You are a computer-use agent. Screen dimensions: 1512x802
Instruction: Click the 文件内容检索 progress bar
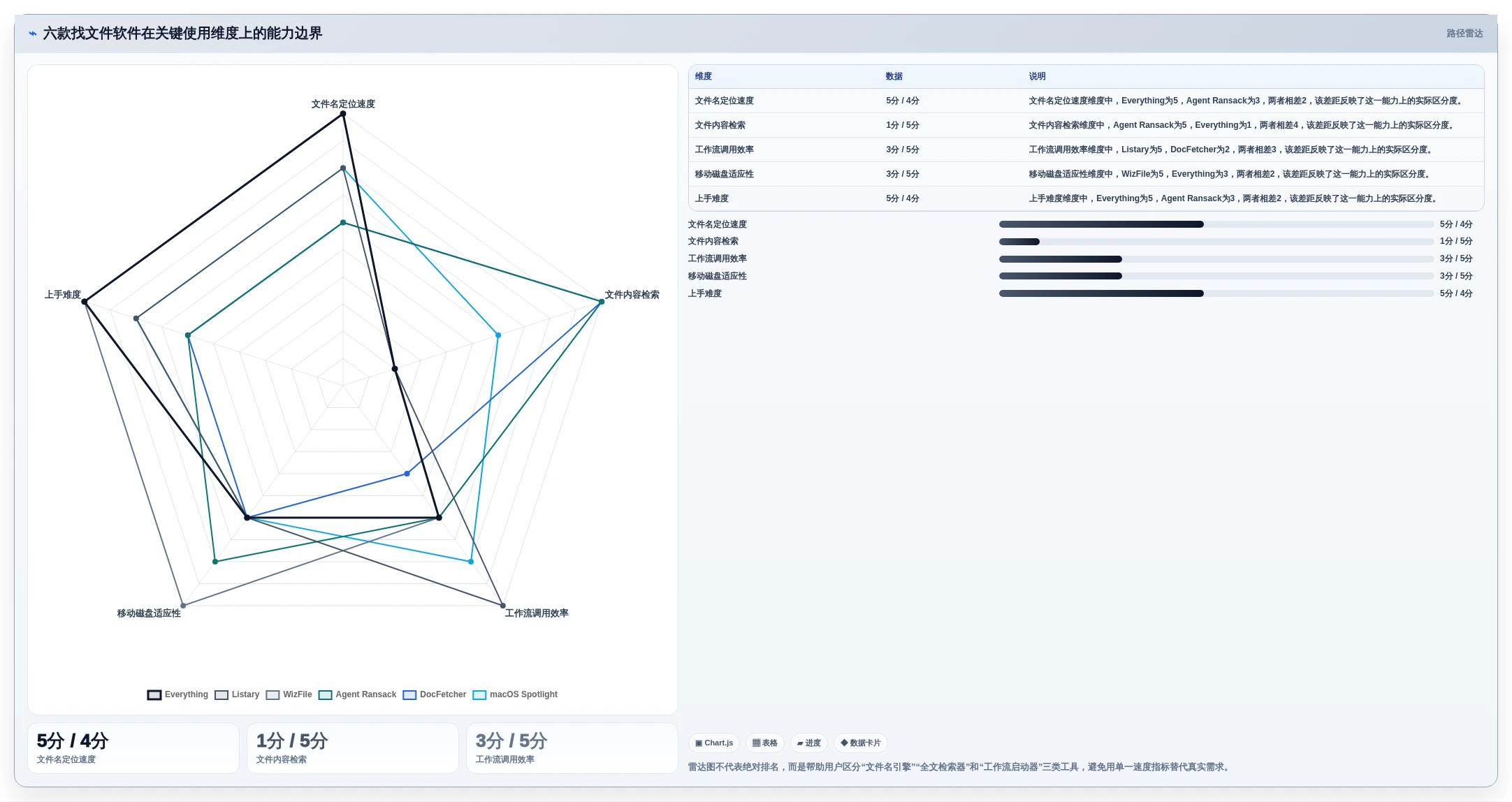click(x=1216, y=242)
